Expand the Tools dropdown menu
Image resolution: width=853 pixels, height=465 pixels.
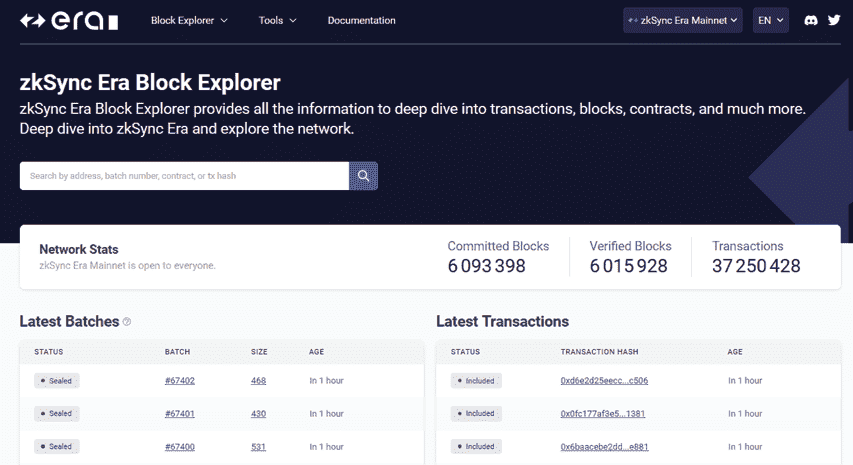277,21
